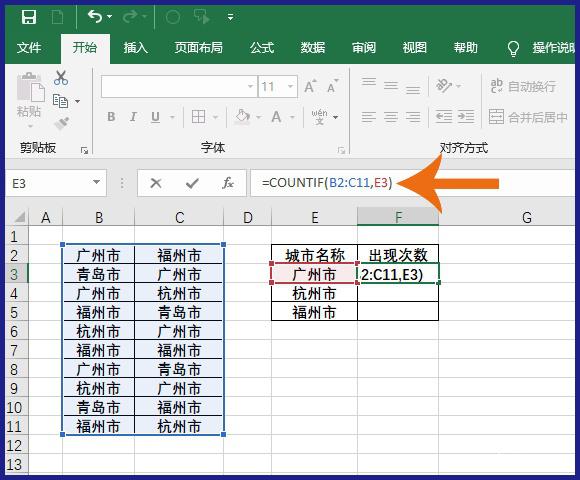Expand the Copy options dropdown arrow

[x=77, y=101]
